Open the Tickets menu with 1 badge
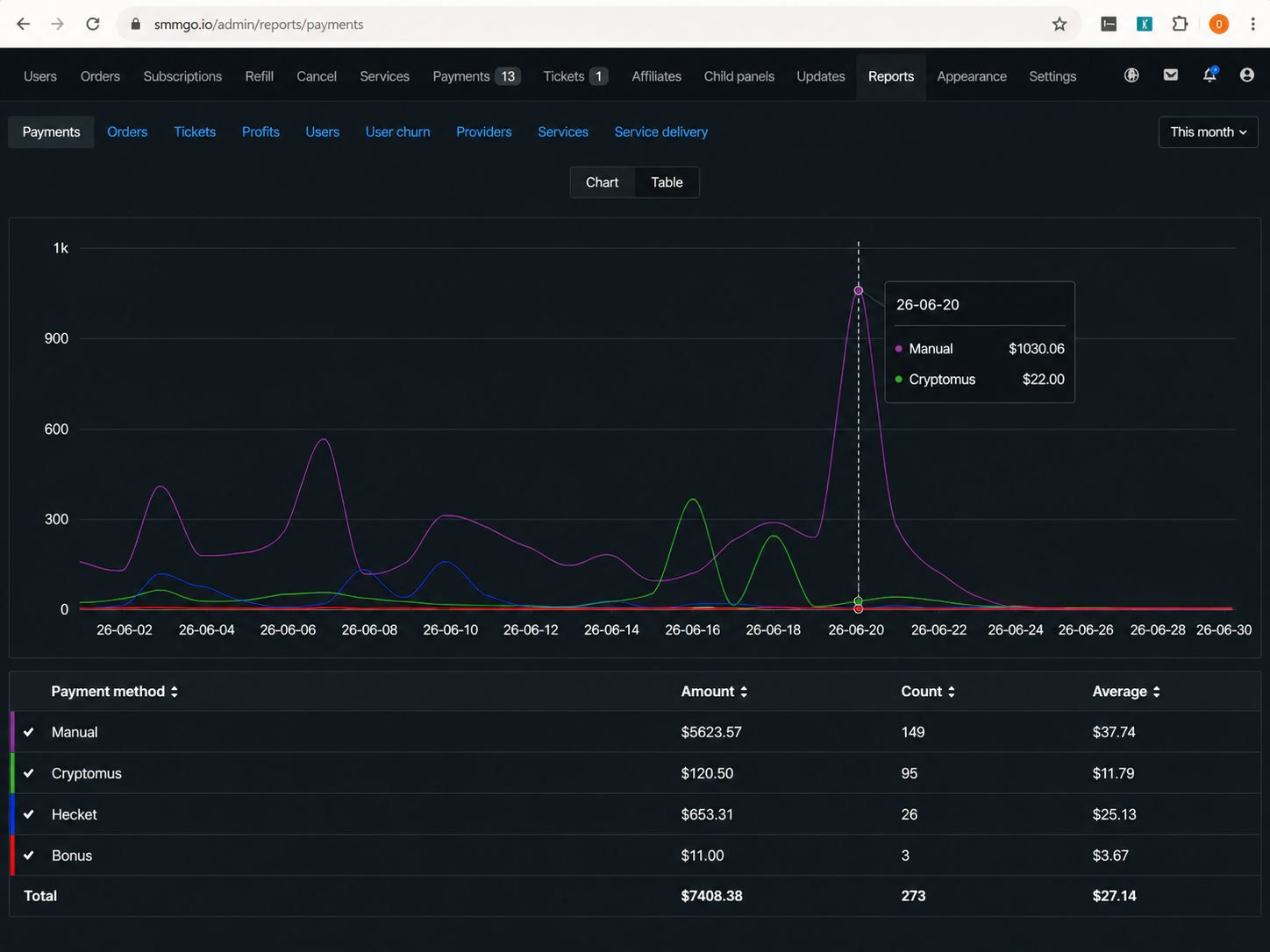 574,76
